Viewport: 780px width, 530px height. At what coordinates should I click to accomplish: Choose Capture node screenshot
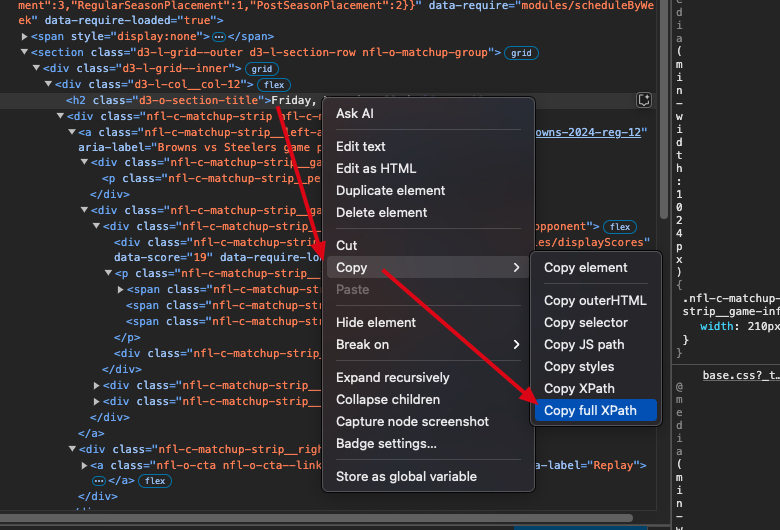(412, 421)
